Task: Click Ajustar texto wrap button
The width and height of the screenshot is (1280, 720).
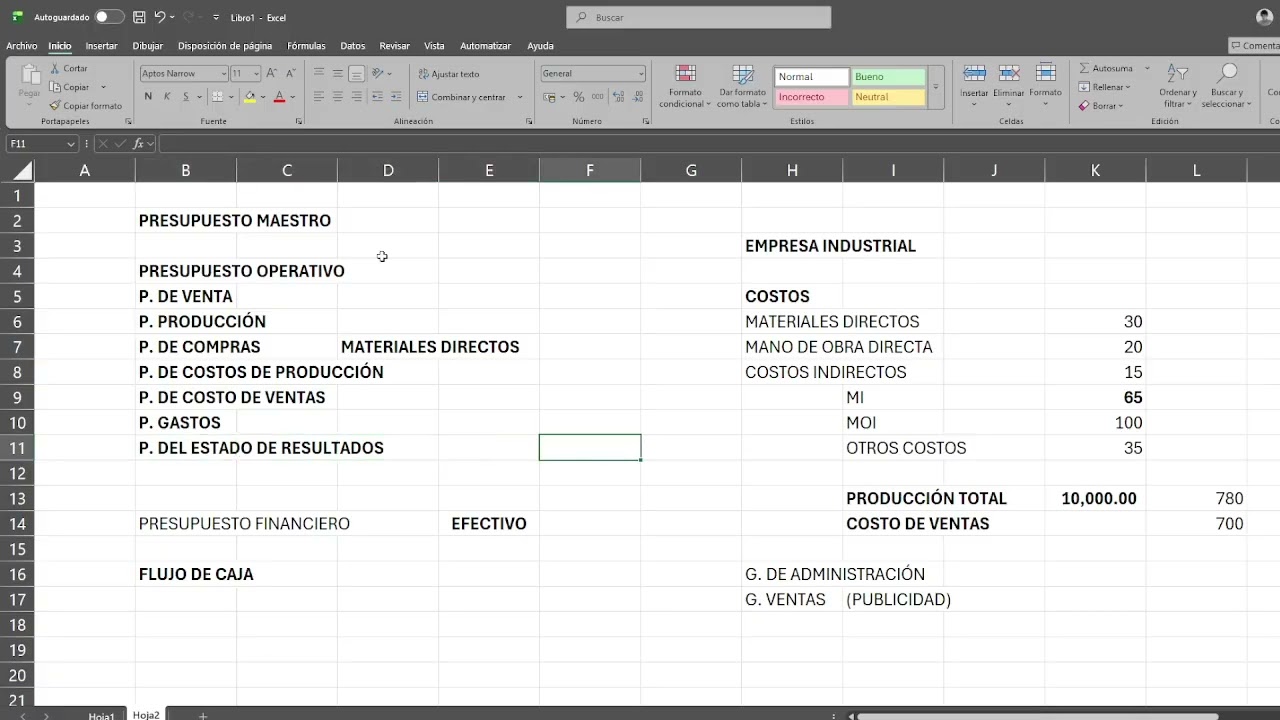Action: (449, 74)
